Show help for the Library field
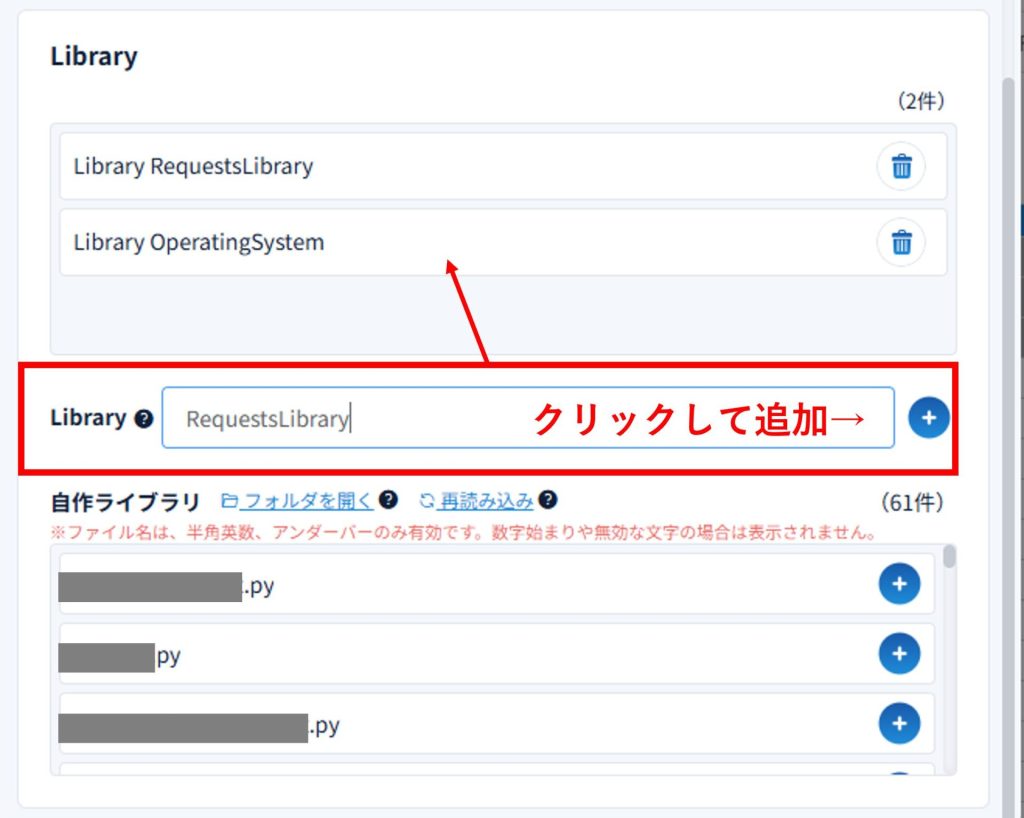The height and width of the screenshot is (818, 1024). coord(143,419)
